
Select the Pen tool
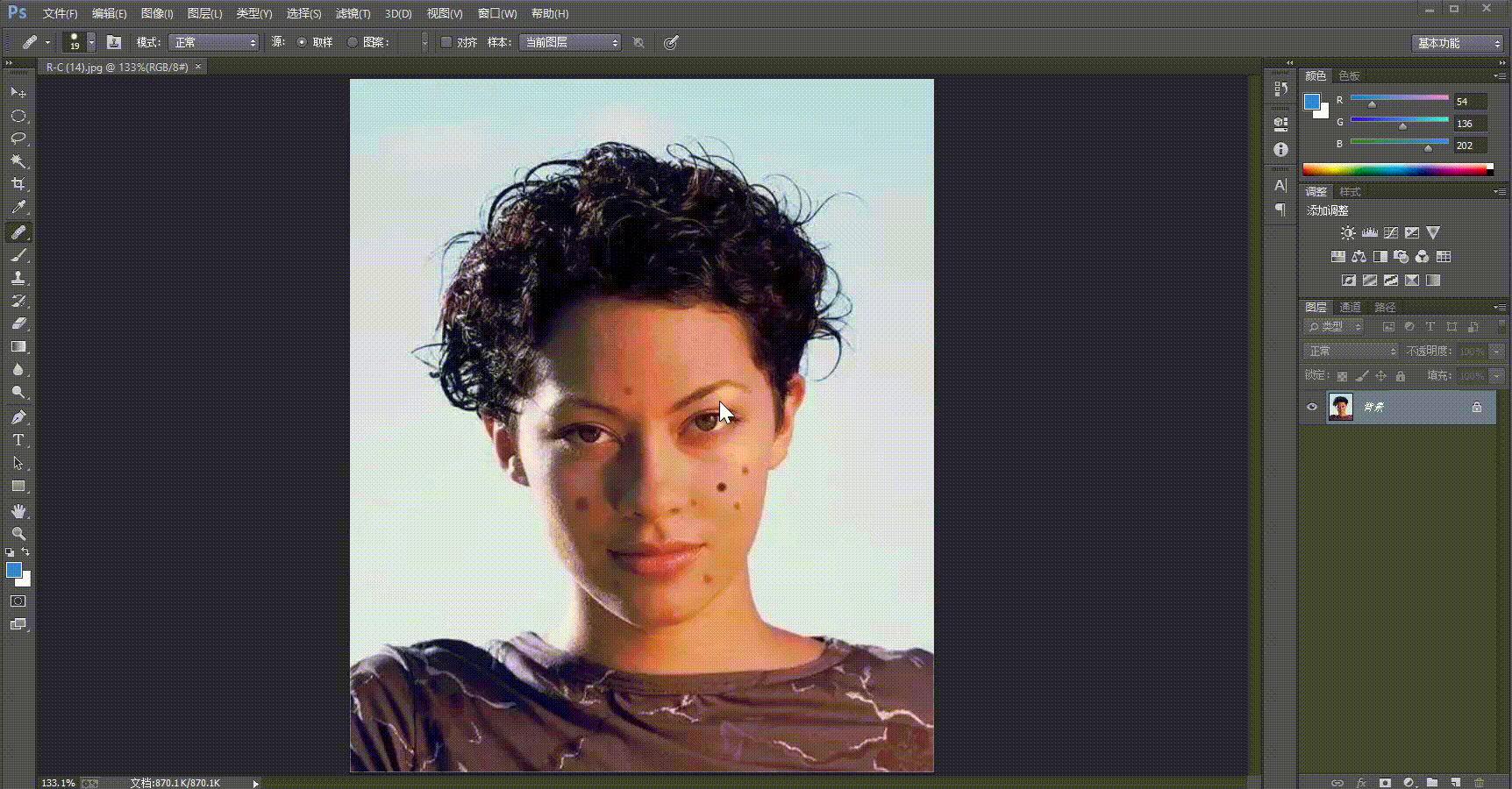click(x=18, y=417)
